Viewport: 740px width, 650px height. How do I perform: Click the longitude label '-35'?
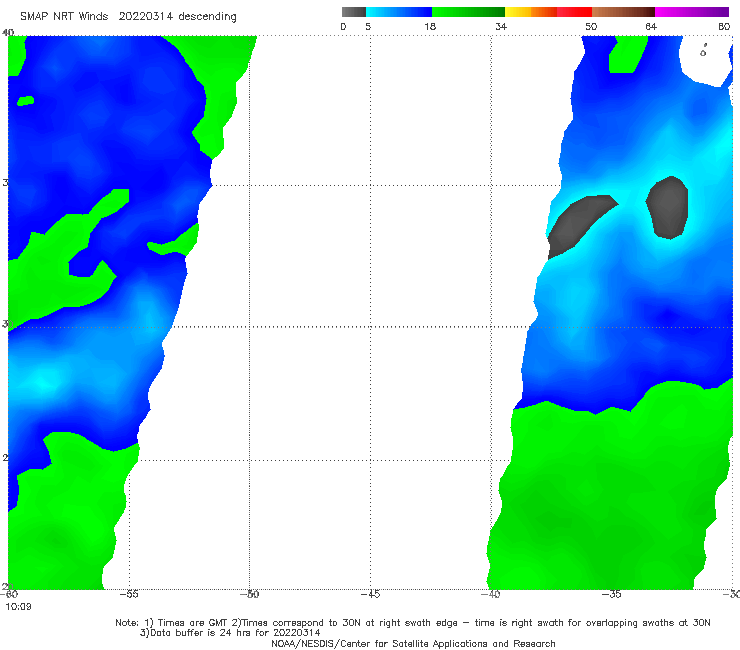(612, 594)
